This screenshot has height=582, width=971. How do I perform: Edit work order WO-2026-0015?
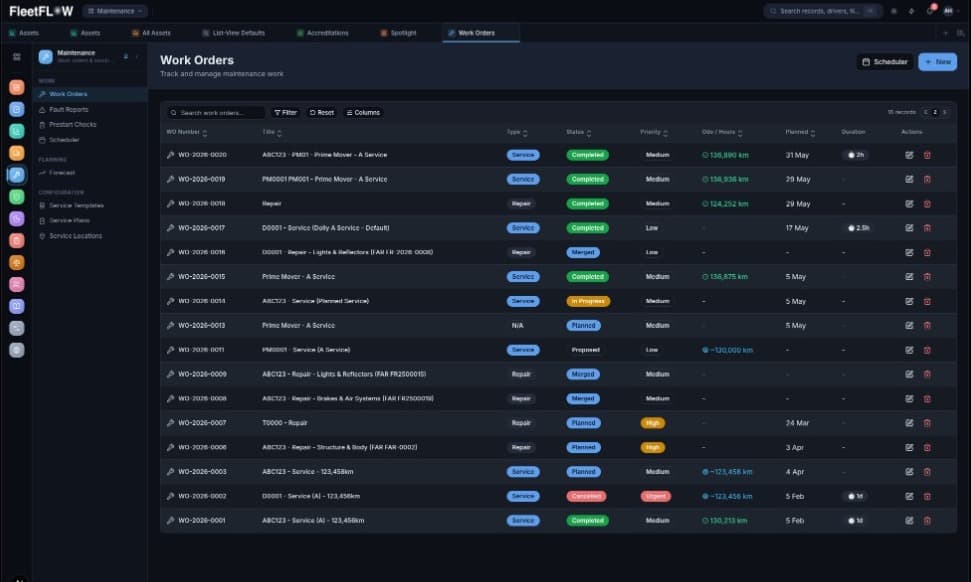click(x=909, y=277)
